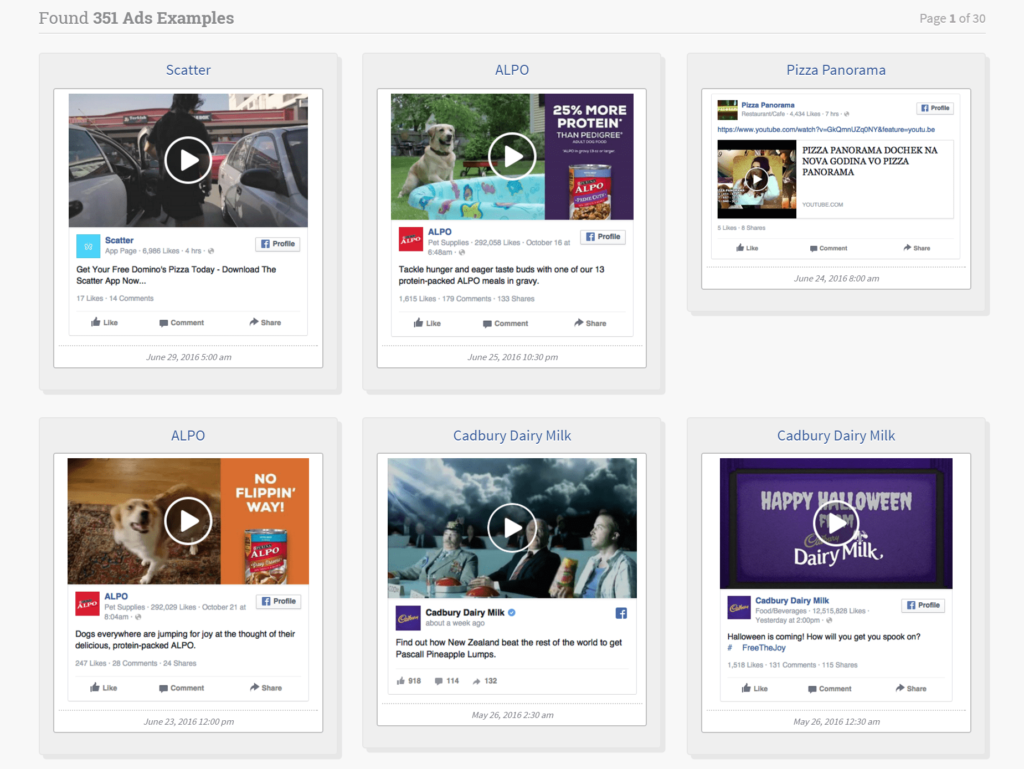
Task: Click Profile button on ALPO protein ad
Action: tap(603, 237)
